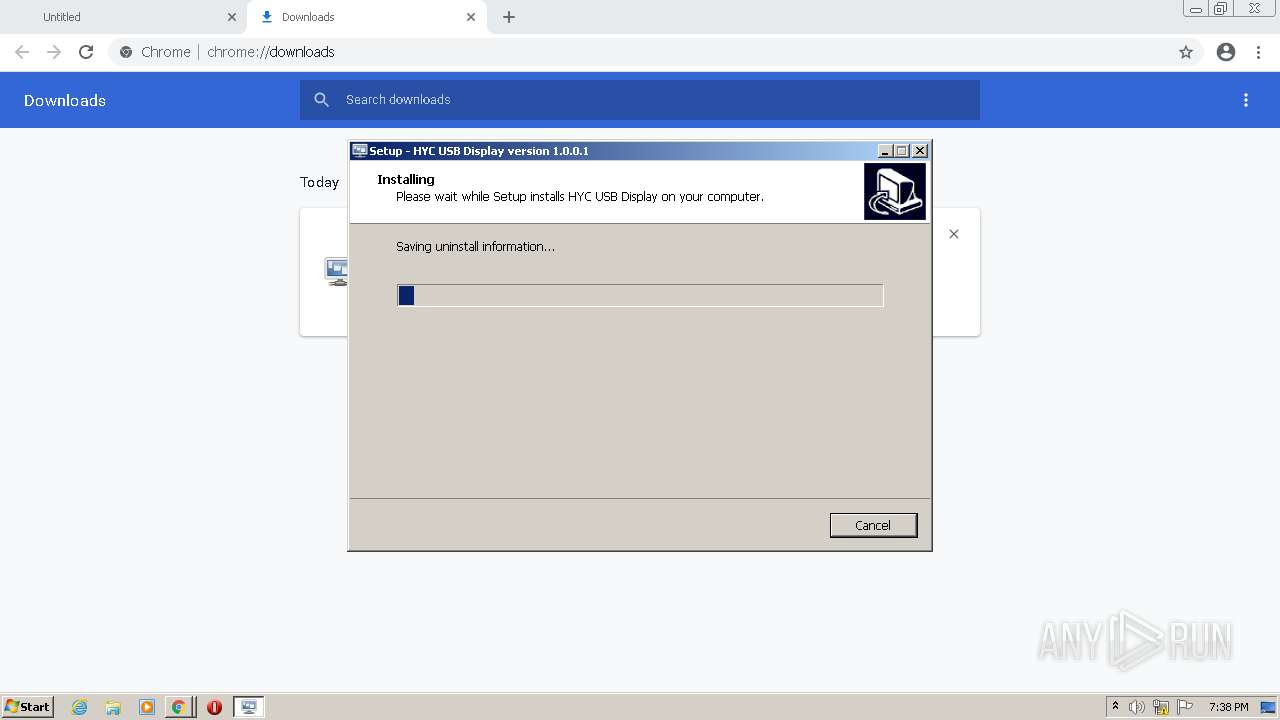Viewport: 1280px width, 720px height.
Task: Click the Downloads page heading
Action: pyautogui.click(x=65, y=100)
